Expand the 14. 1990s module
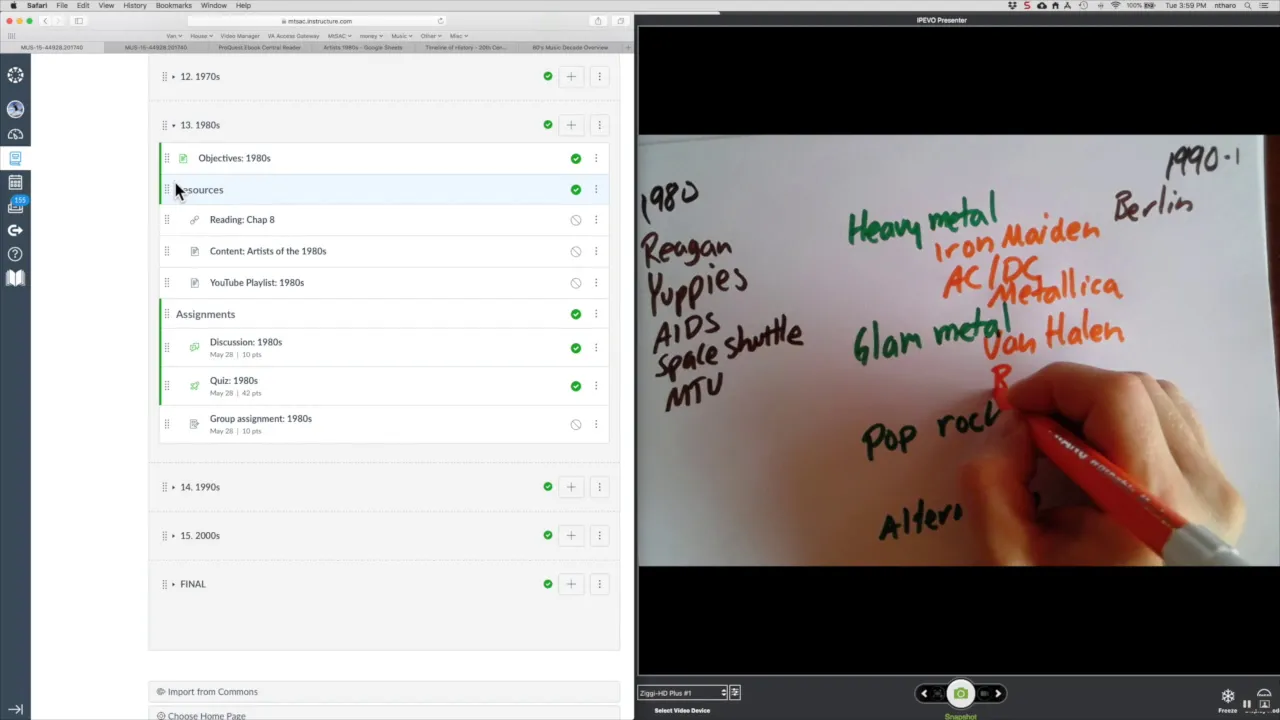The width and height of the screenshot is (1280, 720). point(173,487)
